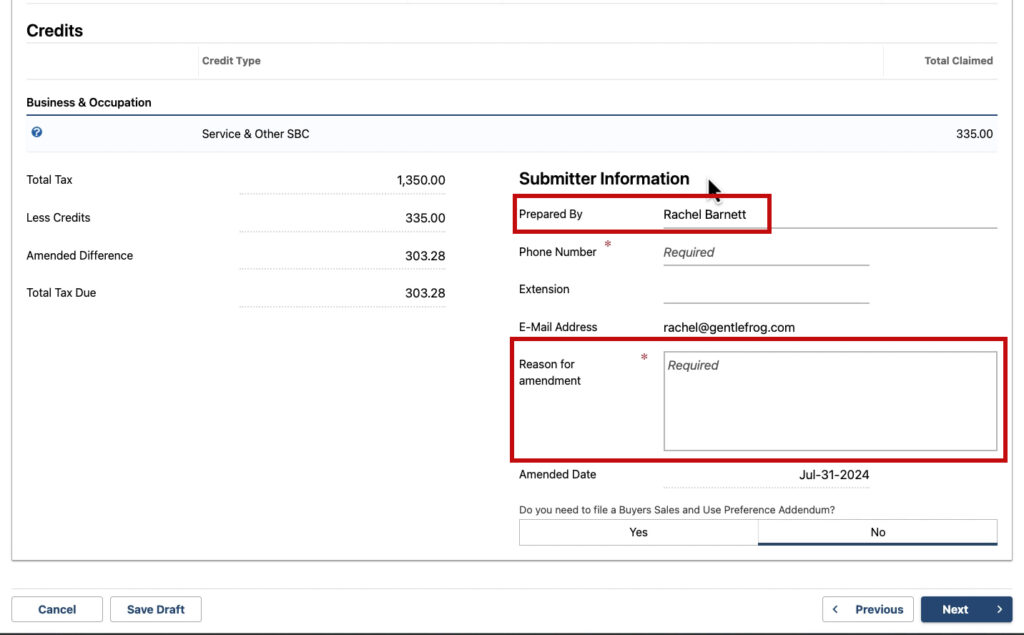Click the Extension input field
Viewport: 1024px width, 635px height.
point(765,293)
